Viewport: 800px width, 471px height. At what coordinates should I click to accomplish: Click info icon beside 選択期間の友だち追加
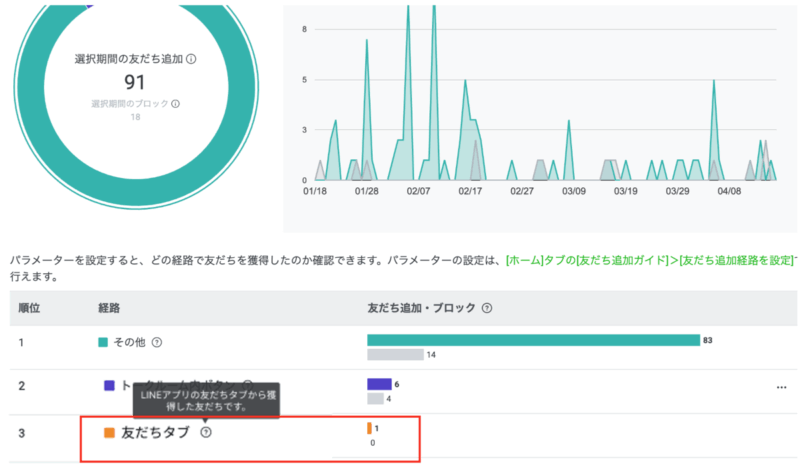[x=191, y=59]
